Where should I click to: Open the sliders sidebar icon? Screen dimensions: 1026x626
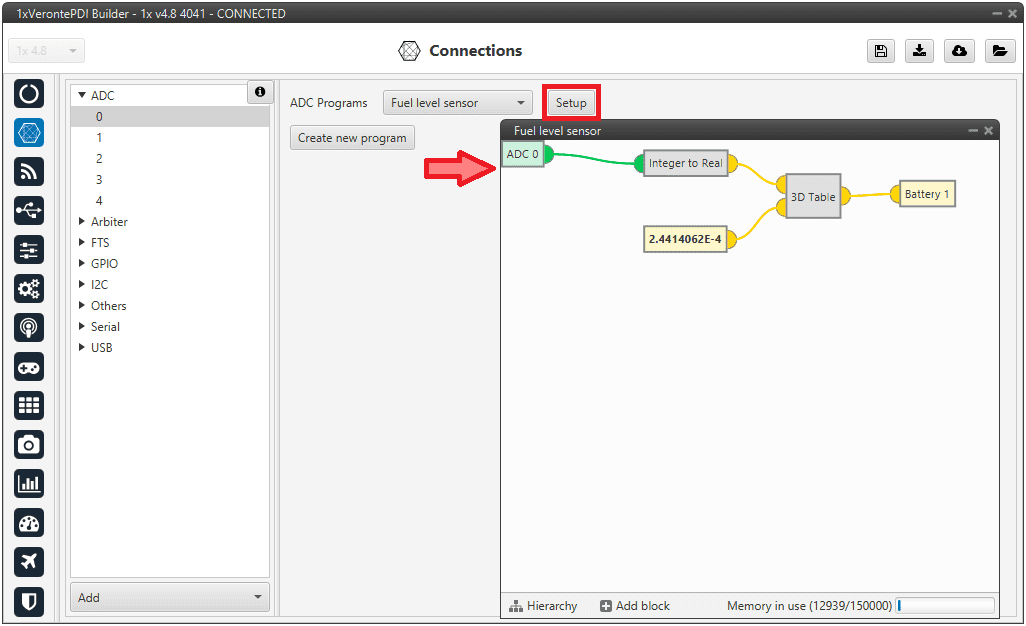pos(29,250)
